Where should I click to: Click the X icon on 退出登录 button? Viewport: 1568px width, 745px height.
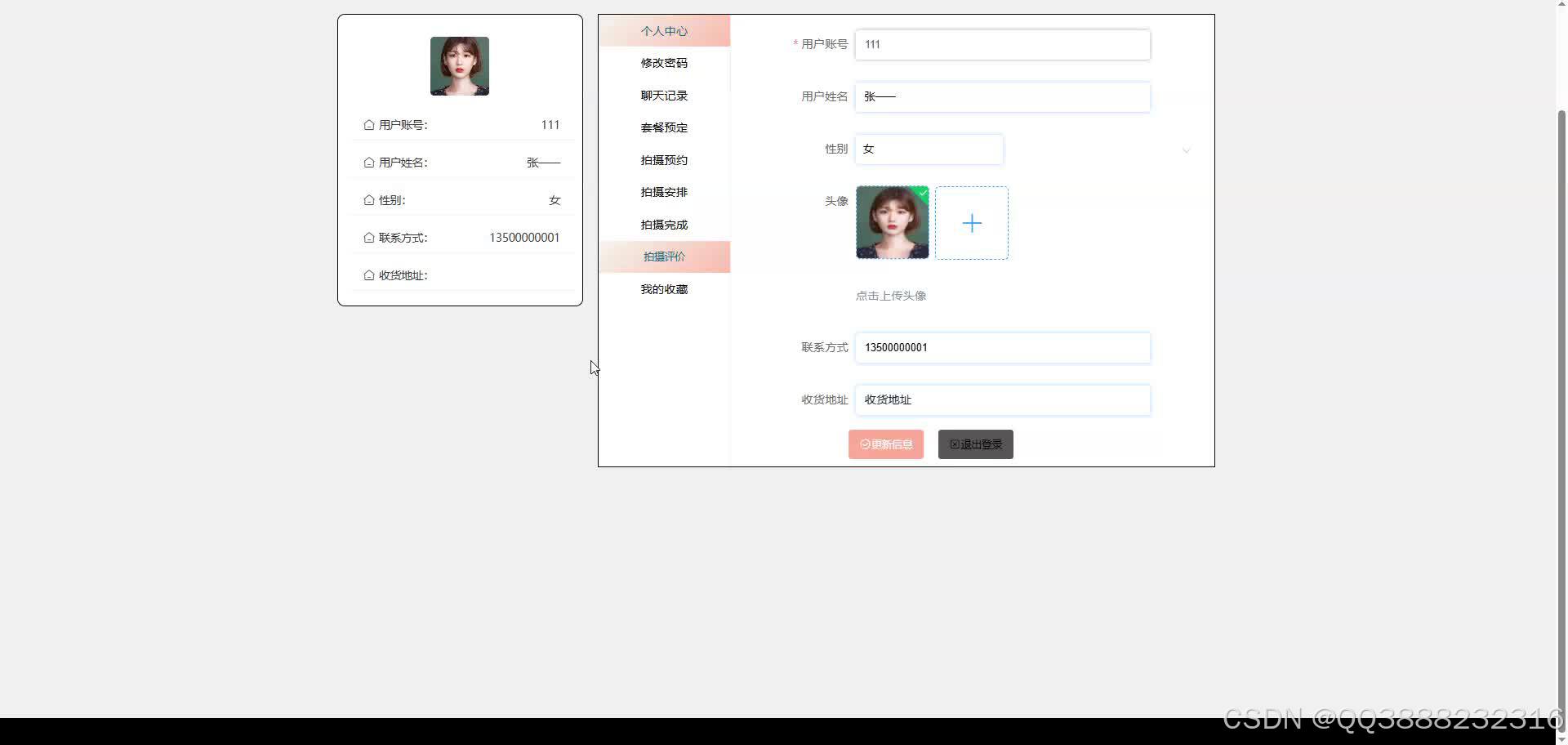[x=954, y=444]
